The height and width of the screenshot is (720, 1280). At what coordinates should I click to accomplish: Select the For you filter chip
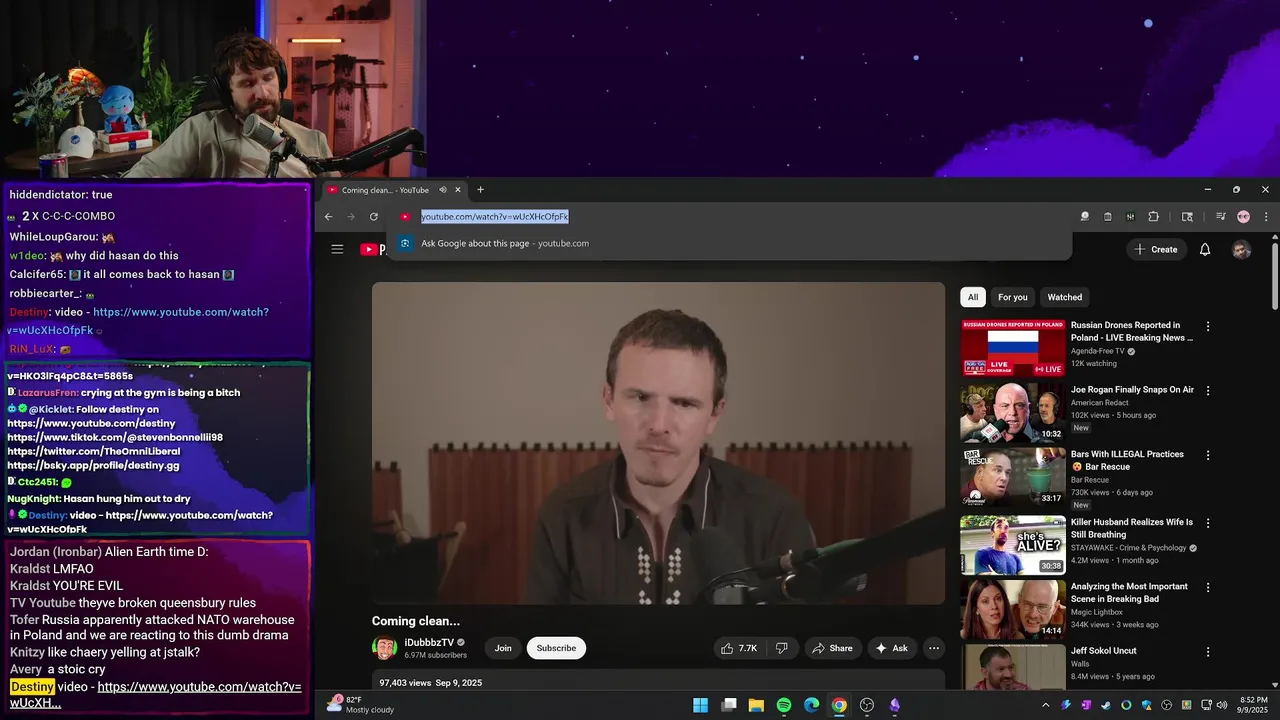pos(1012,297)
